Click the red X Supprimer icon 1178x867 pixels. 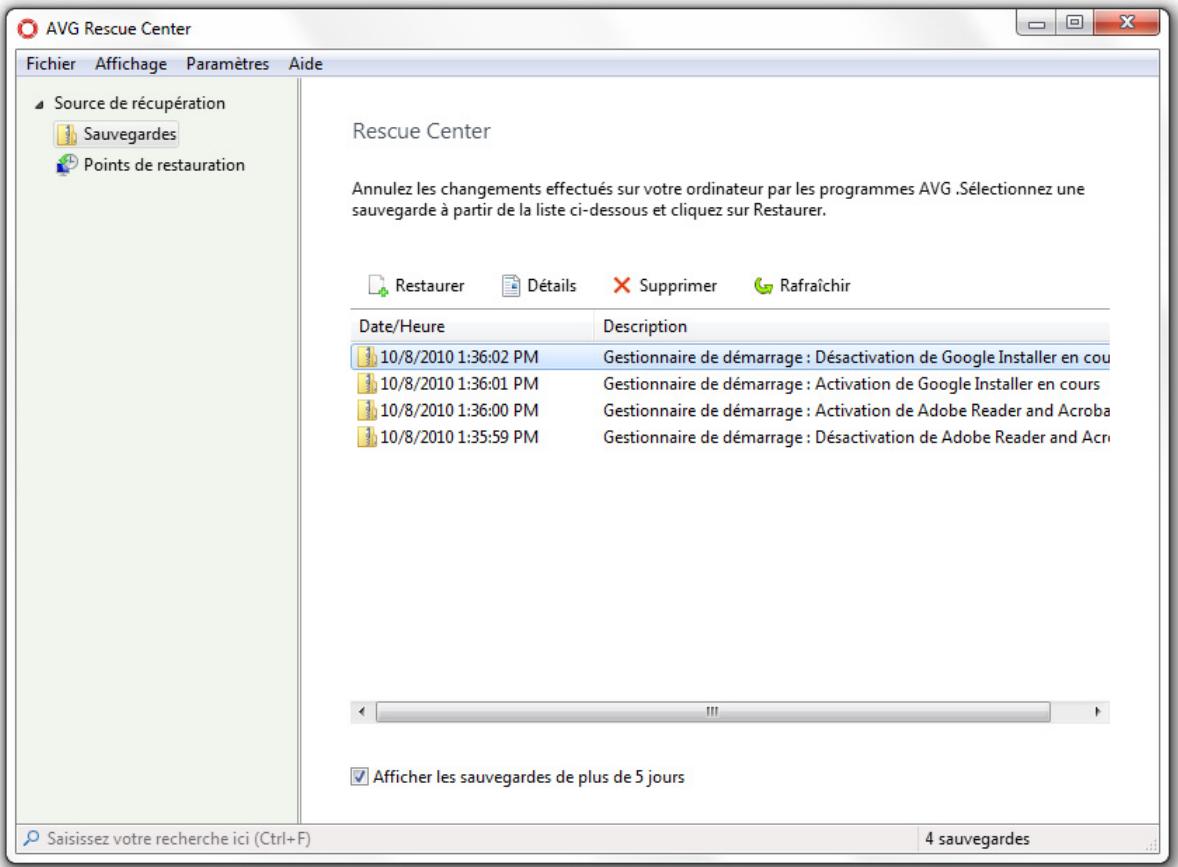(x=621, y=285)
